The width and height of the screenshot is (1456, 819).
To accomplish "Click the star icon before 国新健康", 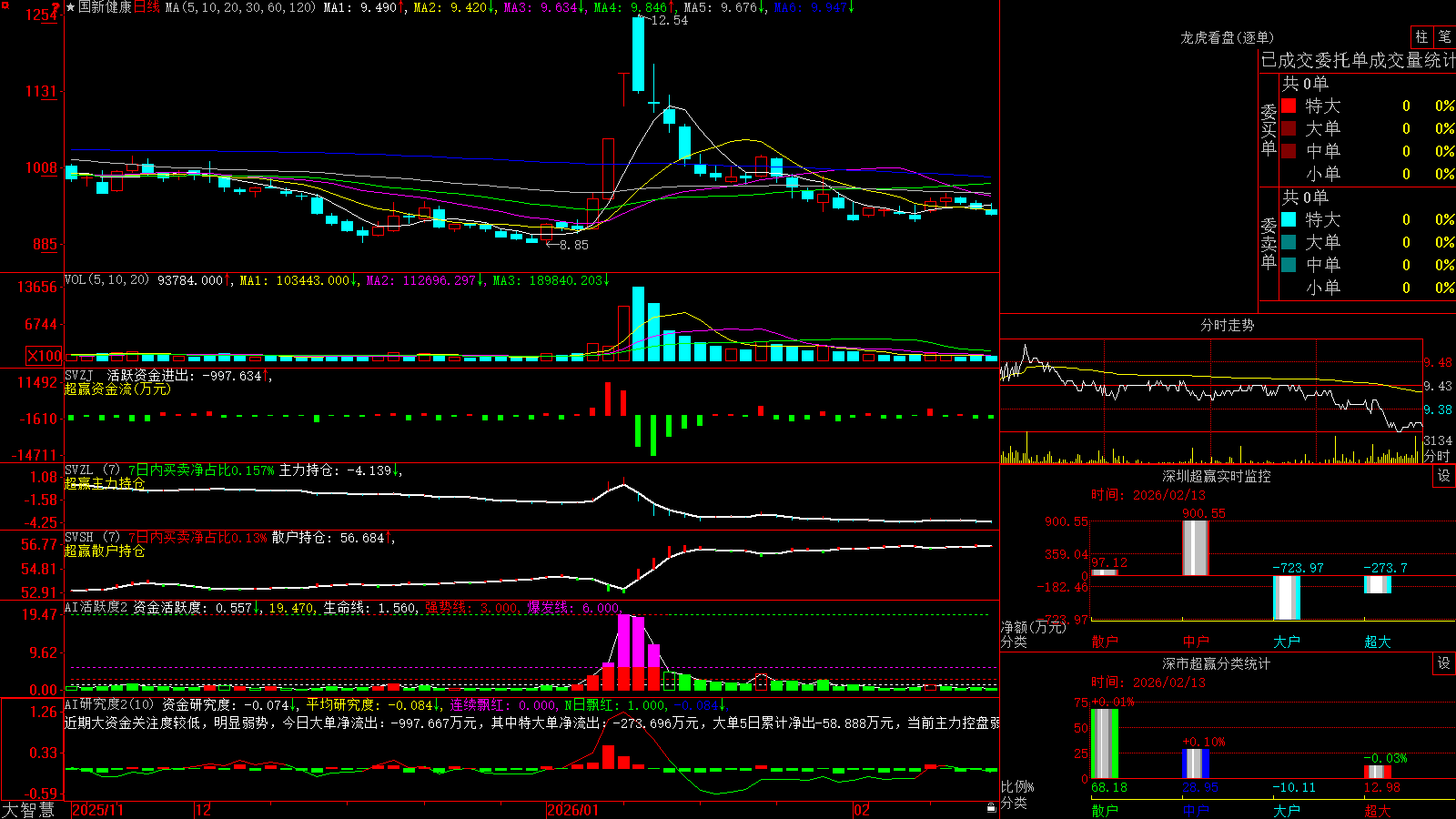I will [71, 7].
